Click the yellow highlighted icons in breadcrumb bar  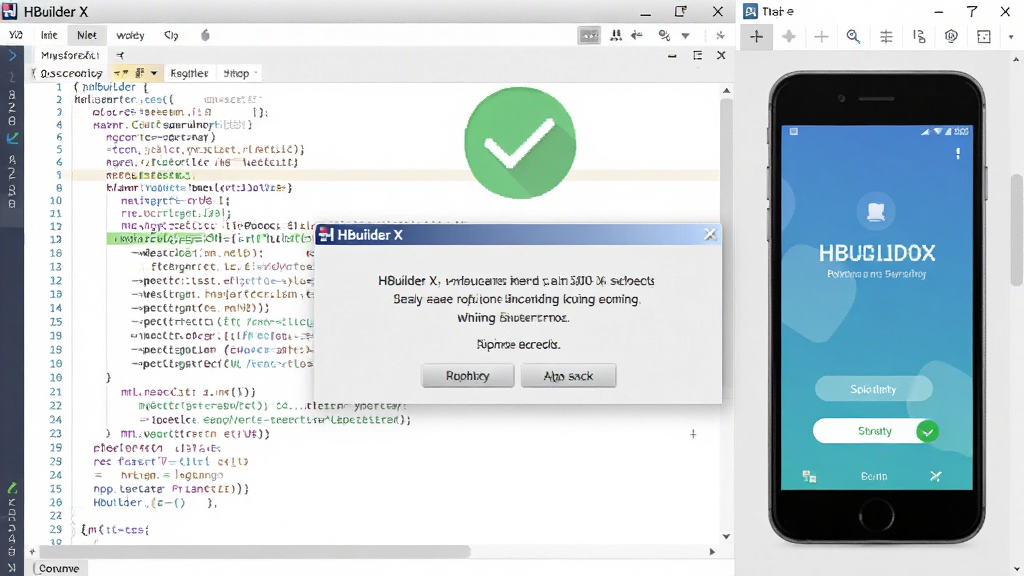(x=129, y=73)
